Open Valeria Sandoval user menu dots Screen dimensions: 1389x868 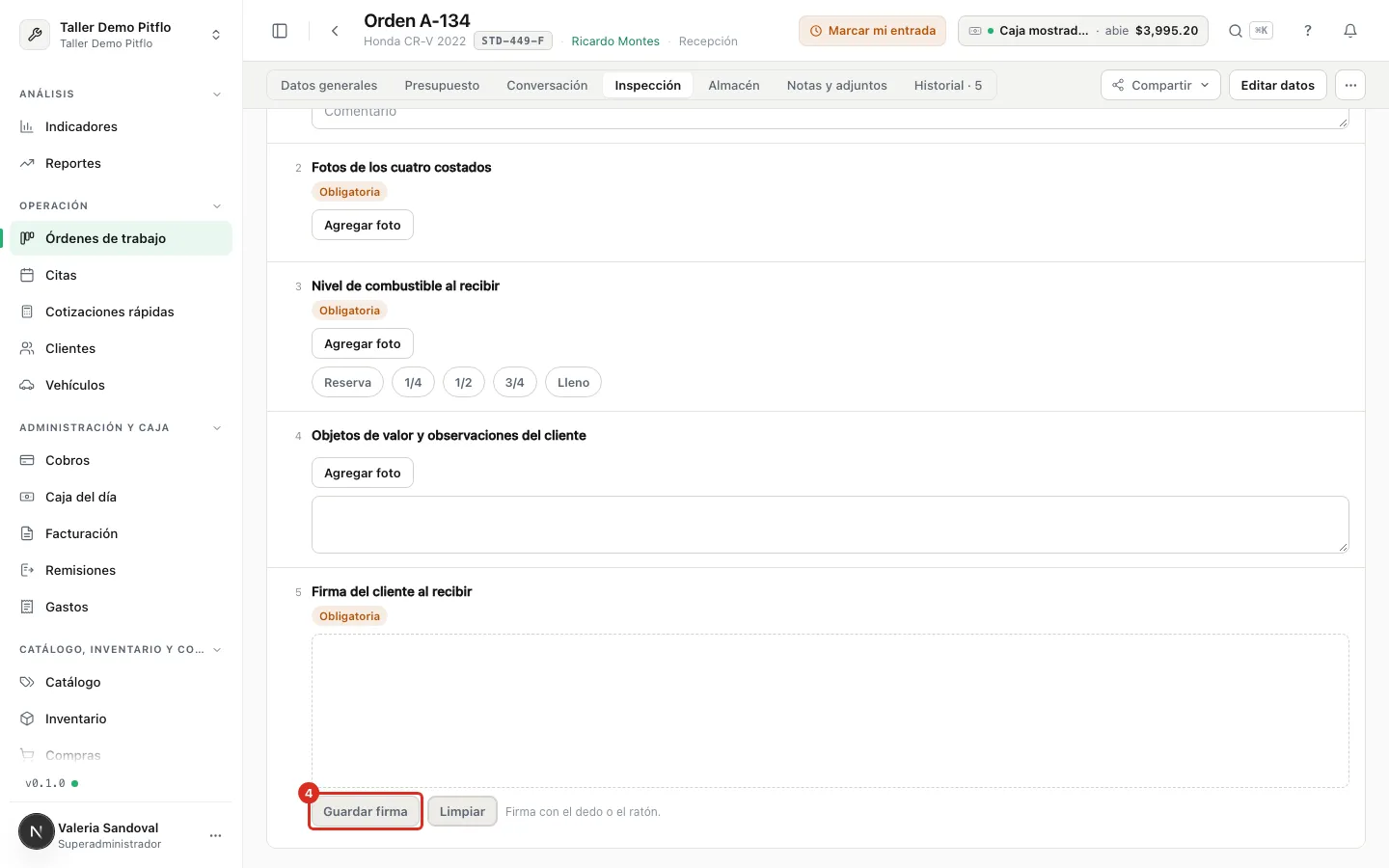(x=216, y=835)
